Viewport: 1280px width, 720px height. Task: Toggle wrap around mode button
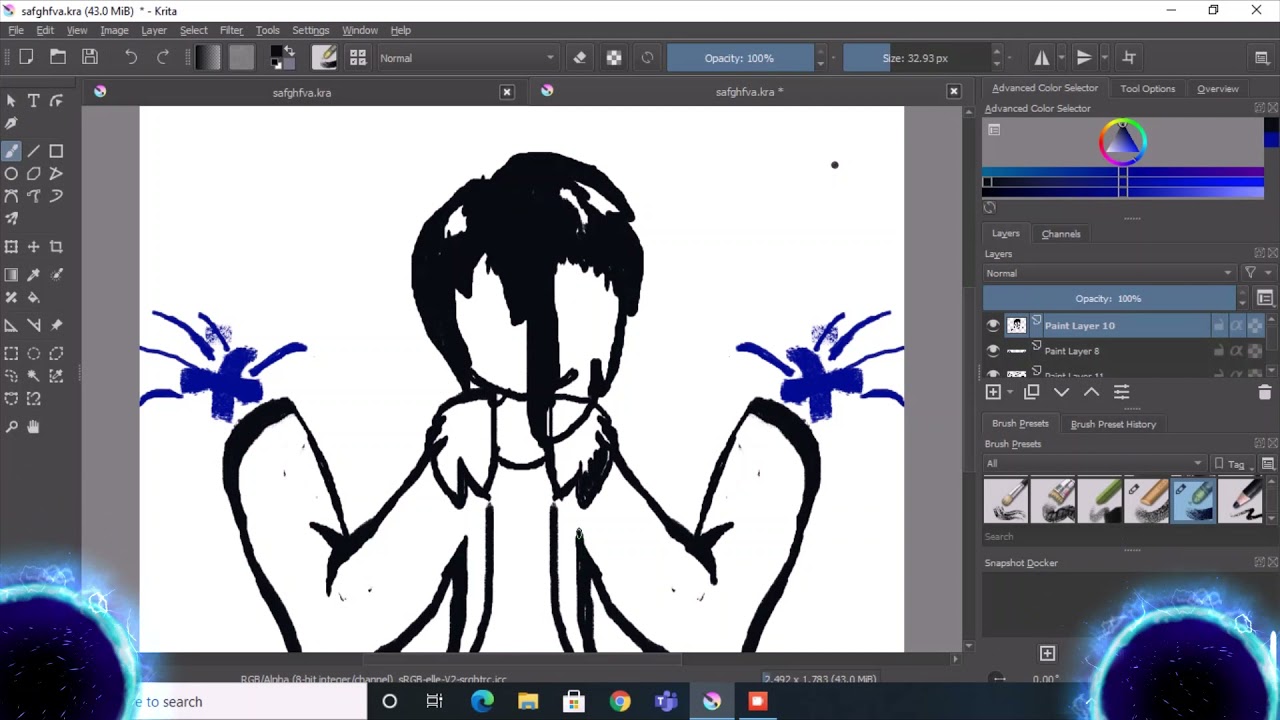tap(1129, 58)
